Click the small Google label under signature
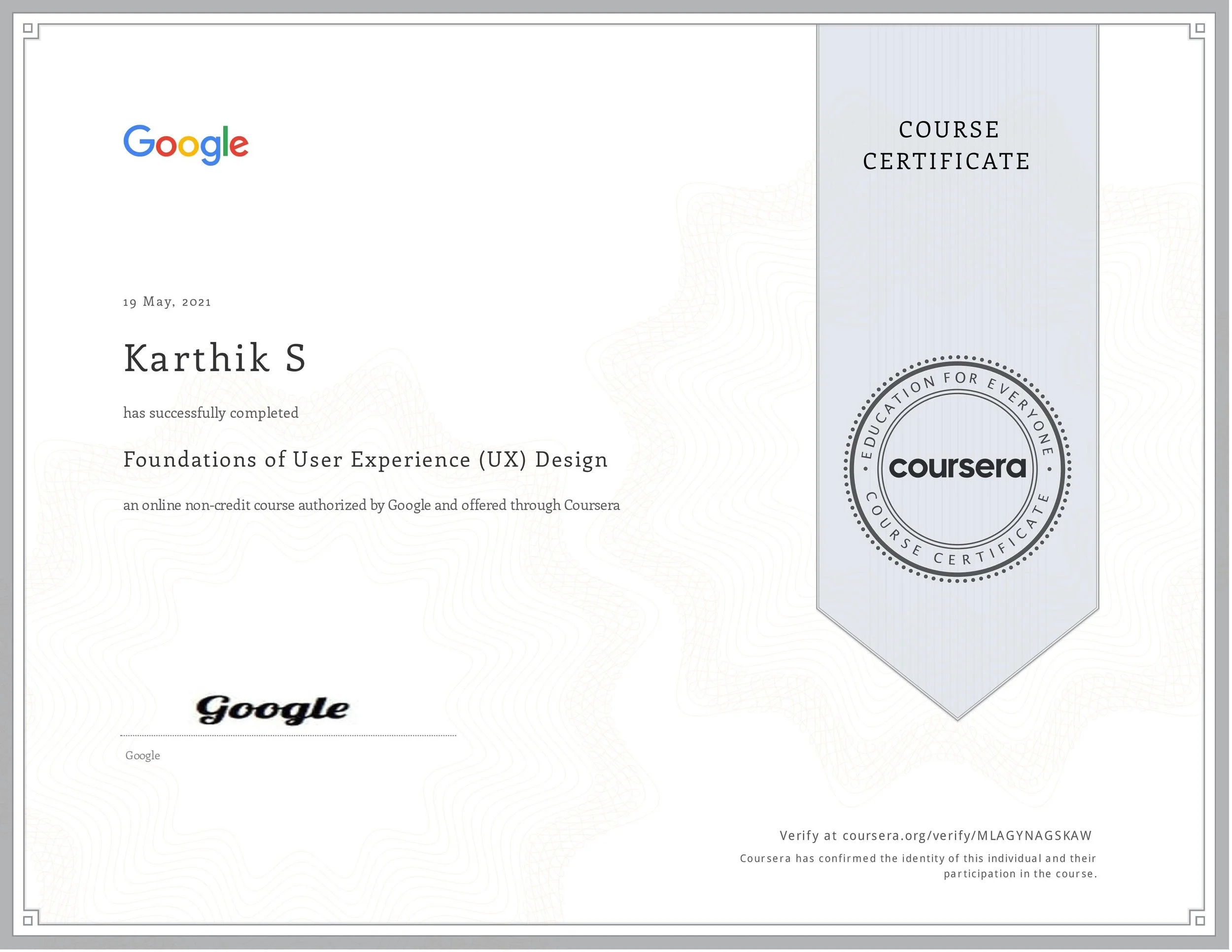This screenshot has width=1232, height=952. [x=143, y=756]
